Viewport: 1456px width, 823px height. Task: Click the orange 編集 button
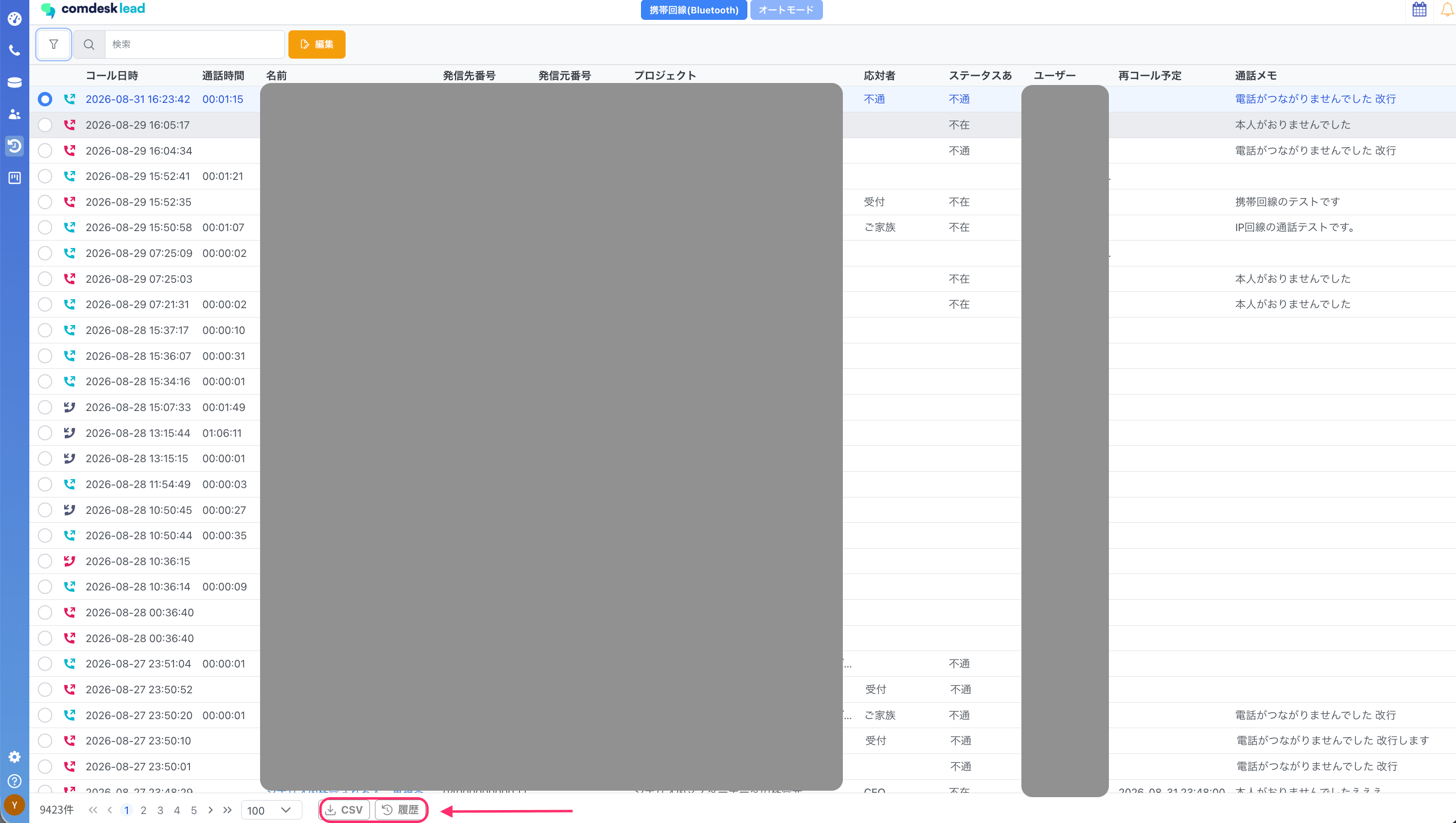[317, 44]
